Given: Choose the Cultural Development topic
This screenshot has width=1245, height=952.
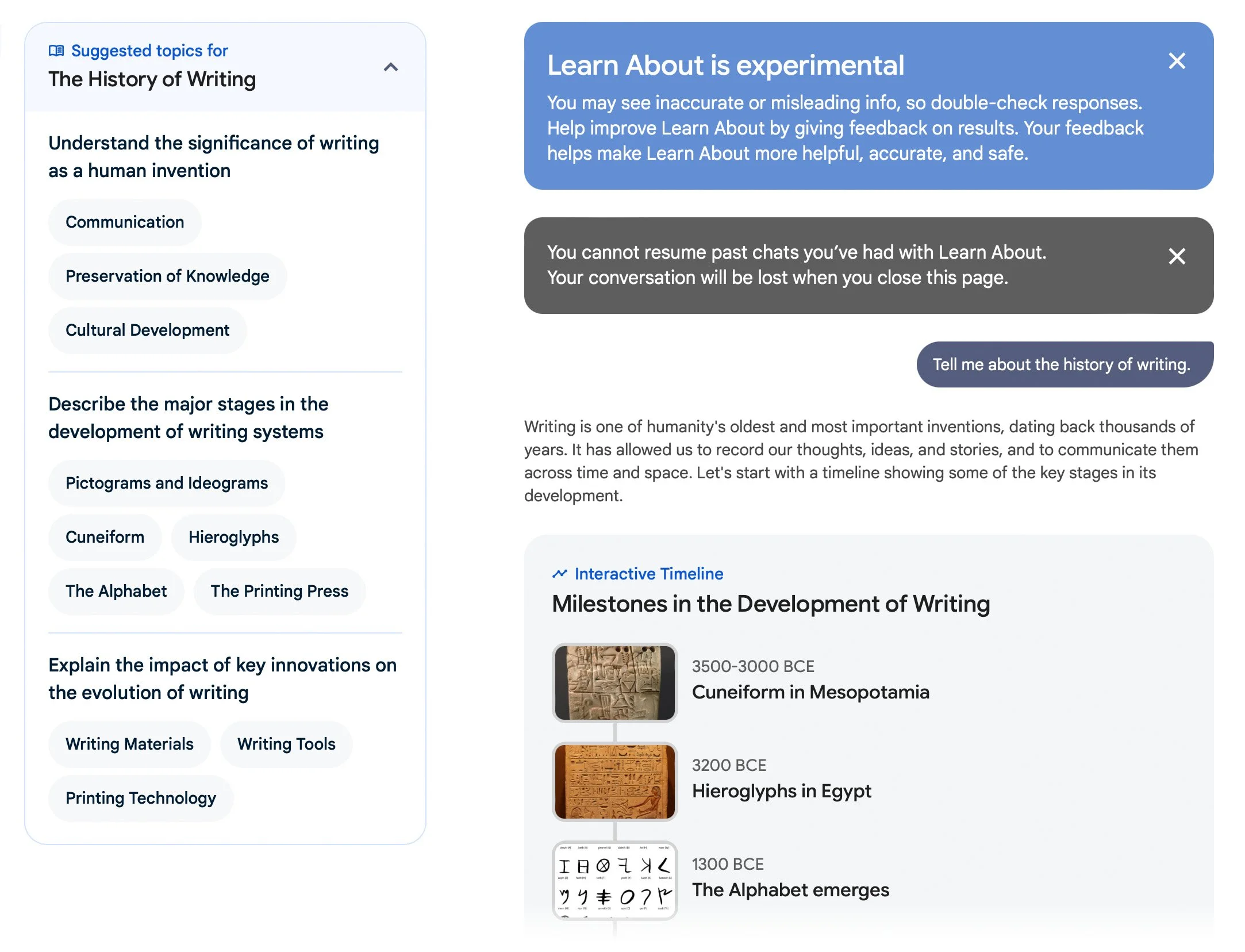Looking at the screenshot, I should pyautogui.click(x=147, y=331).
